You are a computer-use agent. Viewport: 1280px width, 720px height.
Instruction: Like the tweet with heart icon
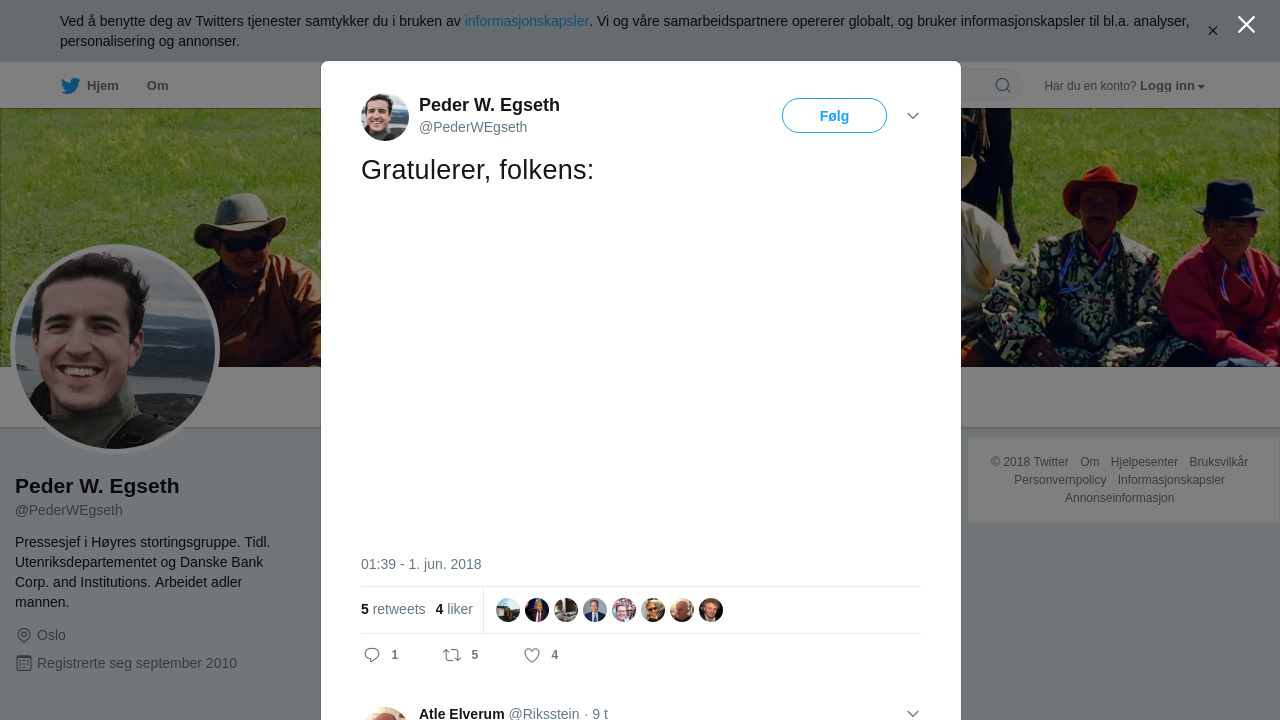coord(532,655)
